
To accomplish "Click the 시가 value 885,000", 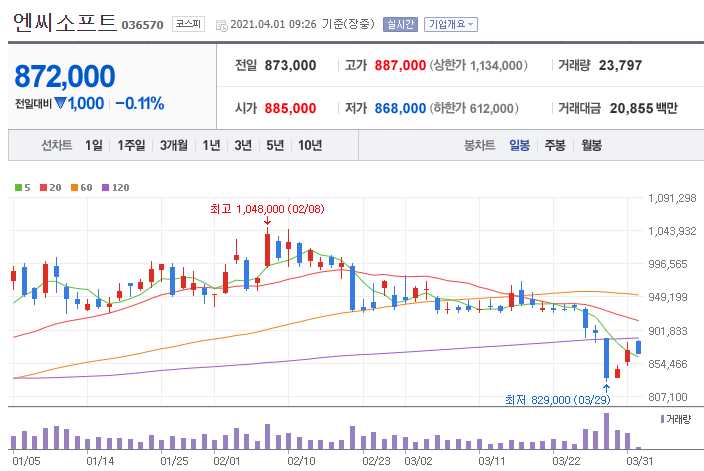I will pos(290,108).
